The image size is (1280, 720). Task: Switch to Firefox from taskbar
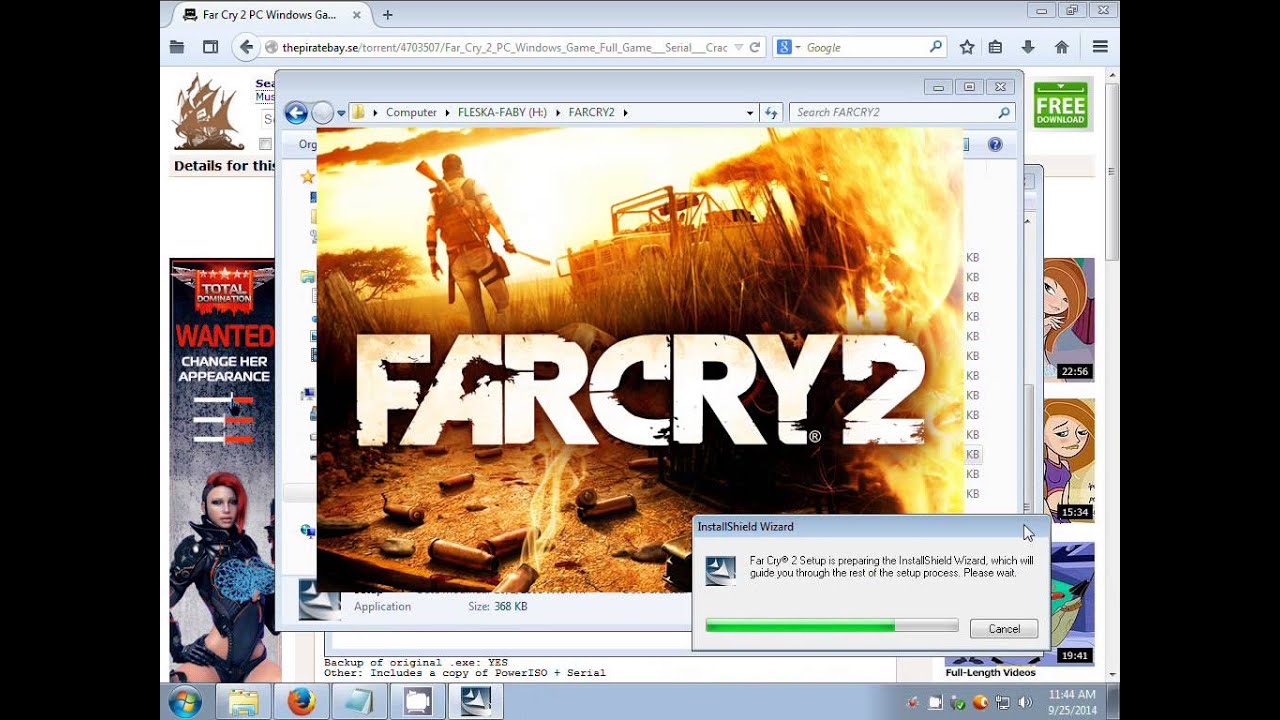[301, 702]
